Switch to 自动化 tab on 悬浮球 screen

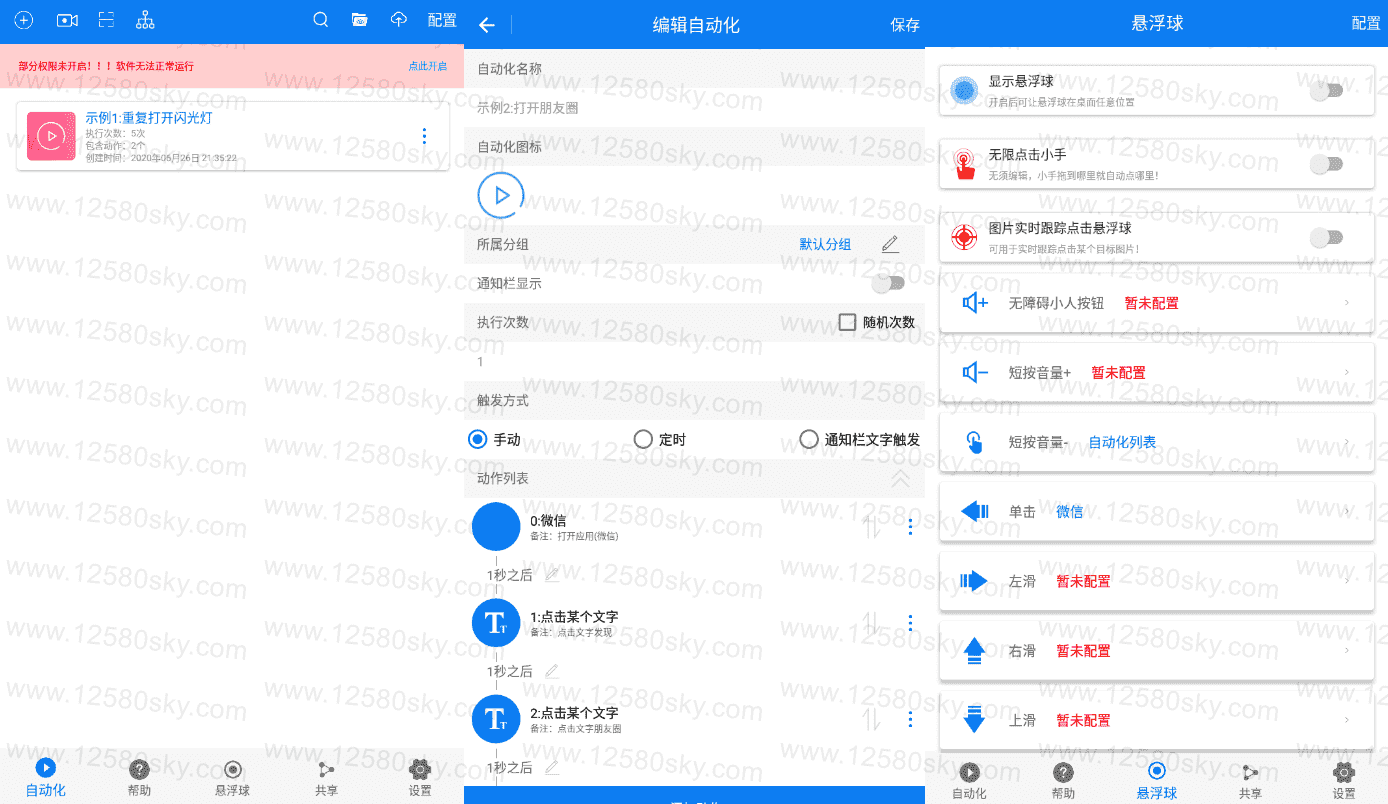coord(969,780)
